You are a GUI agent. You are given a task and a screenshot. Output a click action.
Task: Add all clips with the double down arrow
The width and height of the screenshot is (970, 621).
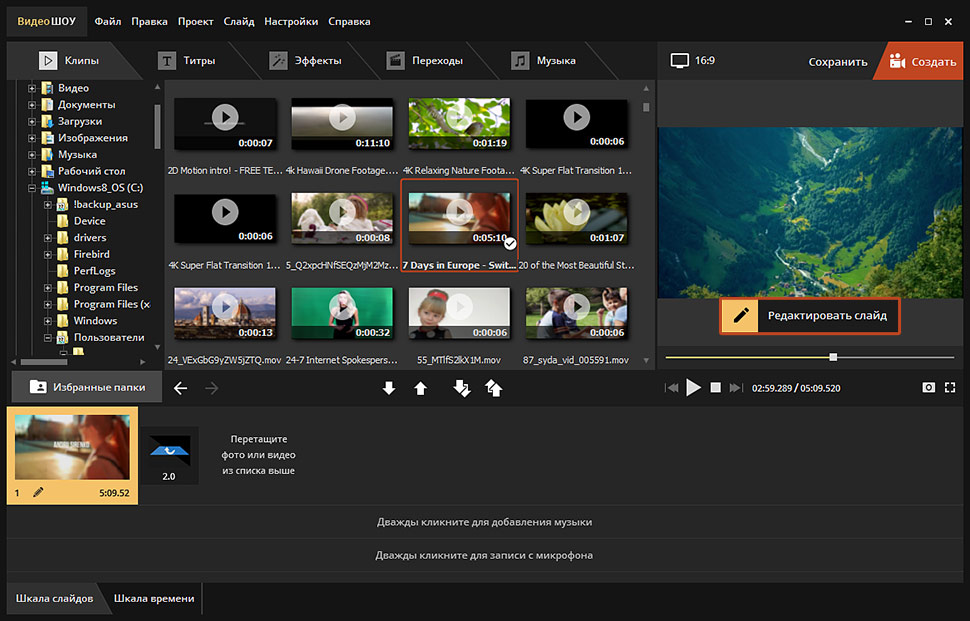[x=461, y=388]
